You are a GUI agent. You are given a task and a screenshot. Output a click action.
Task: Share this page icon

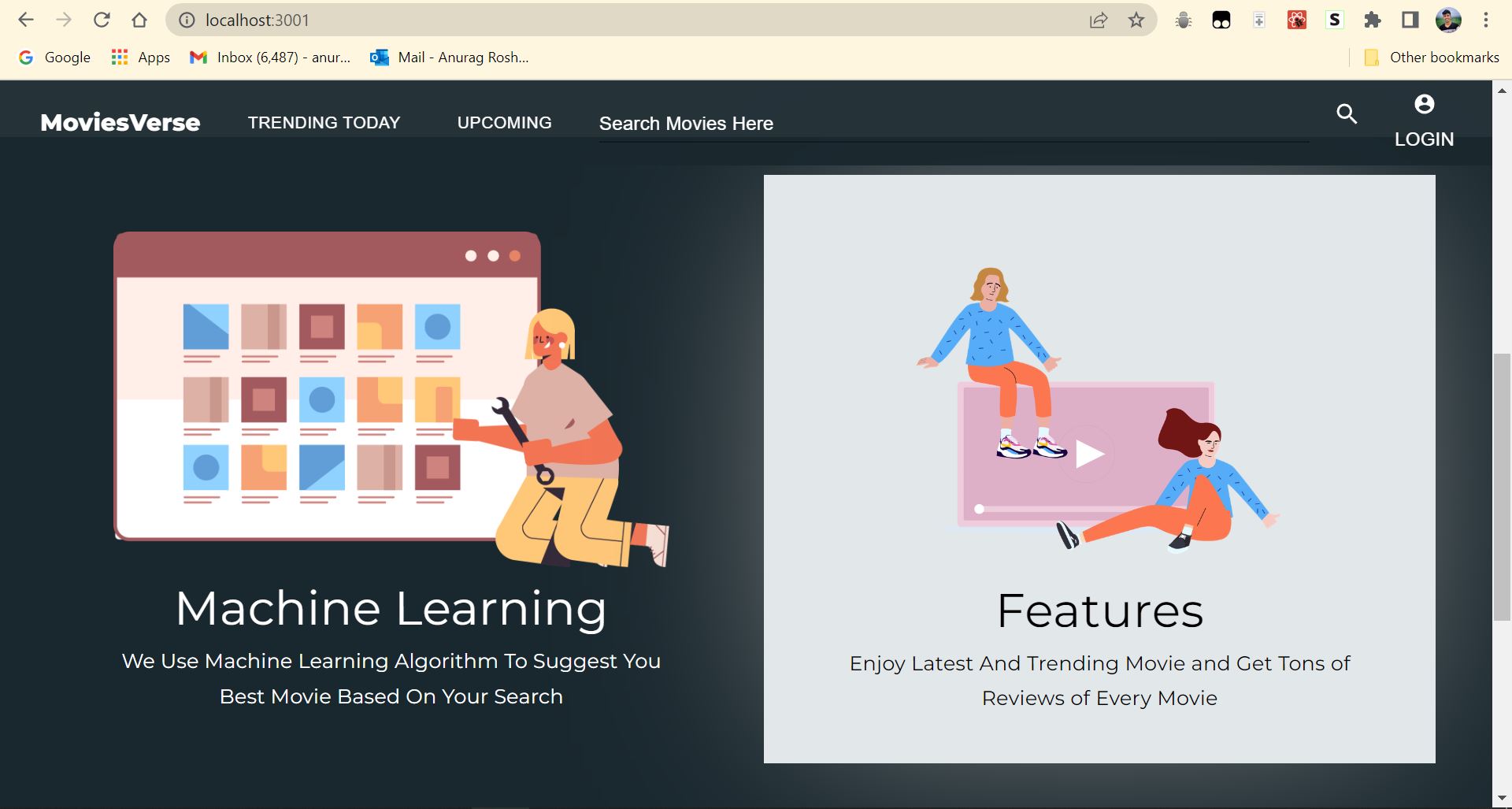pos(1099,20)
